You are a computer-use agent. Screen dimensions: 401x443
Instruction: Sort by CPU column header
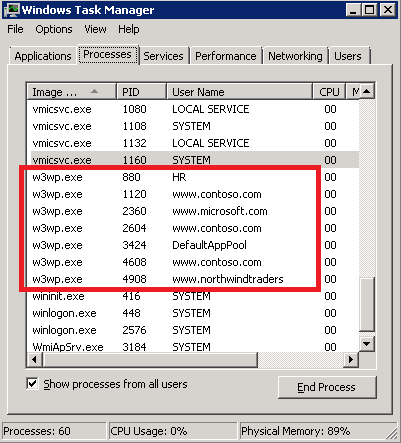point(329,91)
